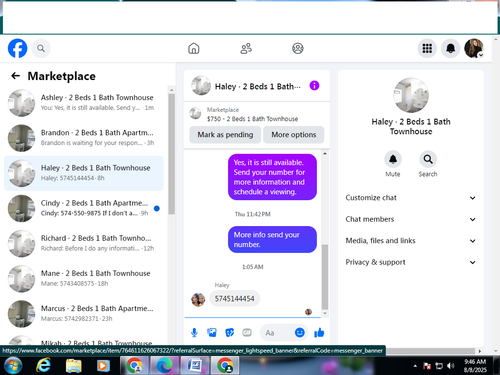Click the More options button

293,135
